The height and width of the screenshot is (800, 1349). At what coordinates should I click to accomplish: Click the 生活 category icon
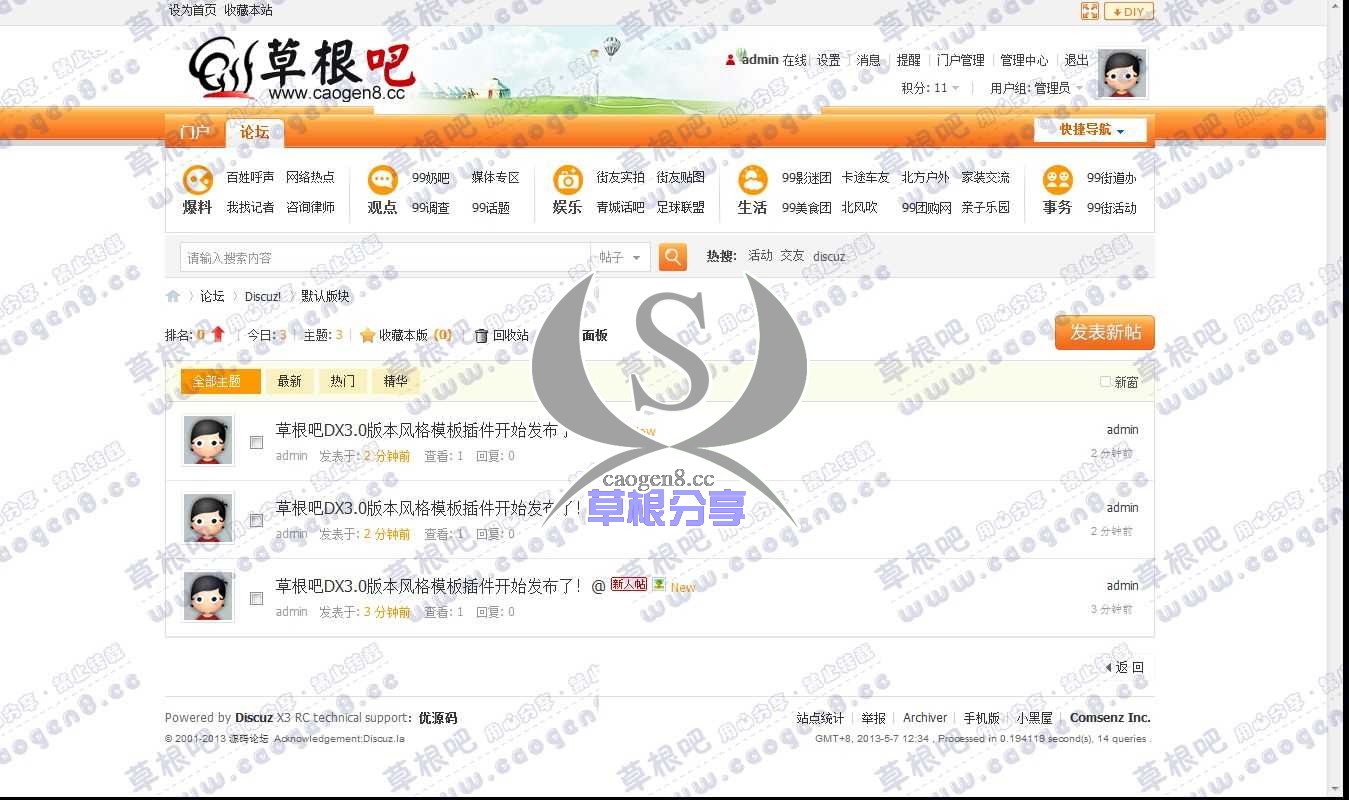pyautogui.click(x=752, y=181)
